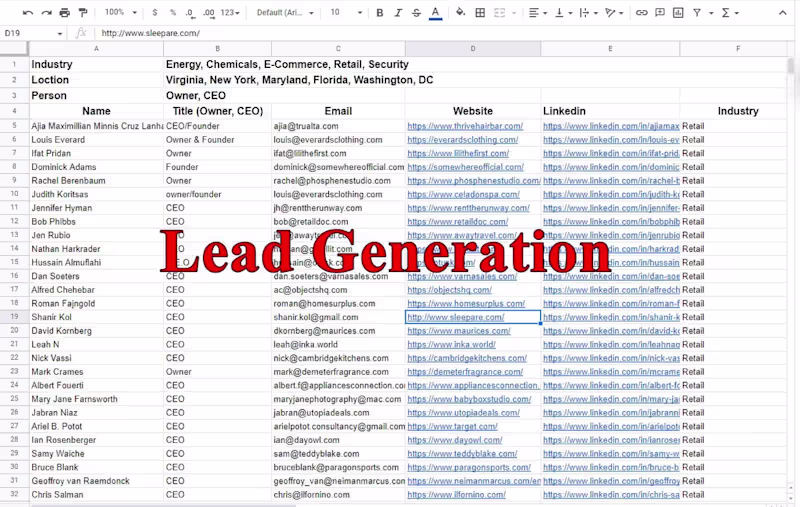Screen dimensions: 800x507
Task: Hide the menus with the collapse arrow
Action: [782, 13]
